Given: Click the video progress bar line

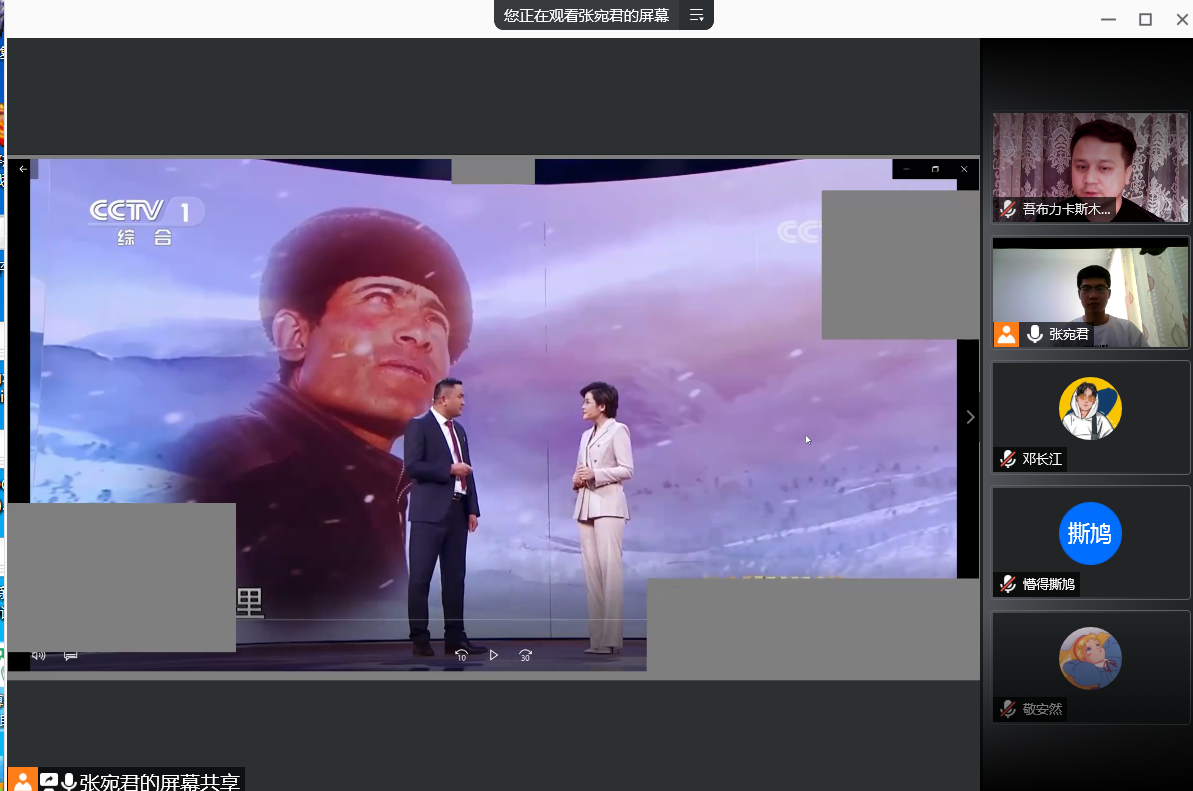Looking at the screenshot, I should (x=441, y=621).
